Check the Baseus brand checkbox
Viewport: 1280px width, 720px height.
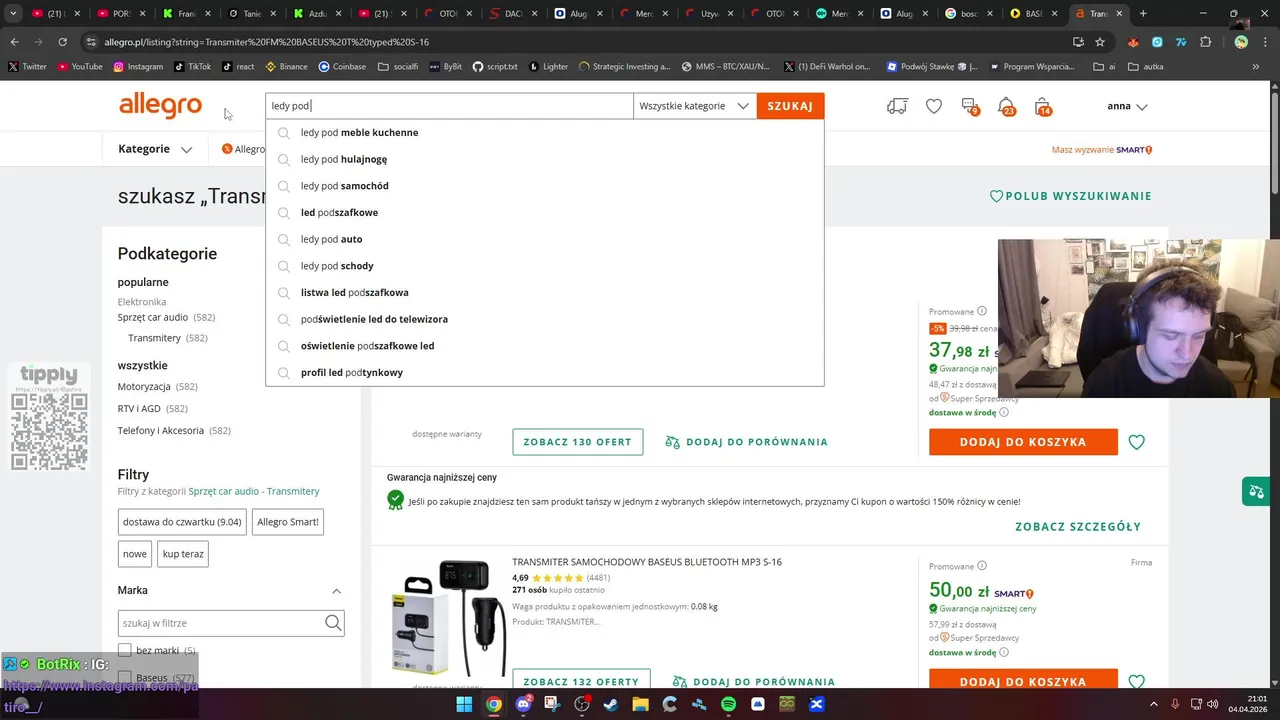pos(124,678)
